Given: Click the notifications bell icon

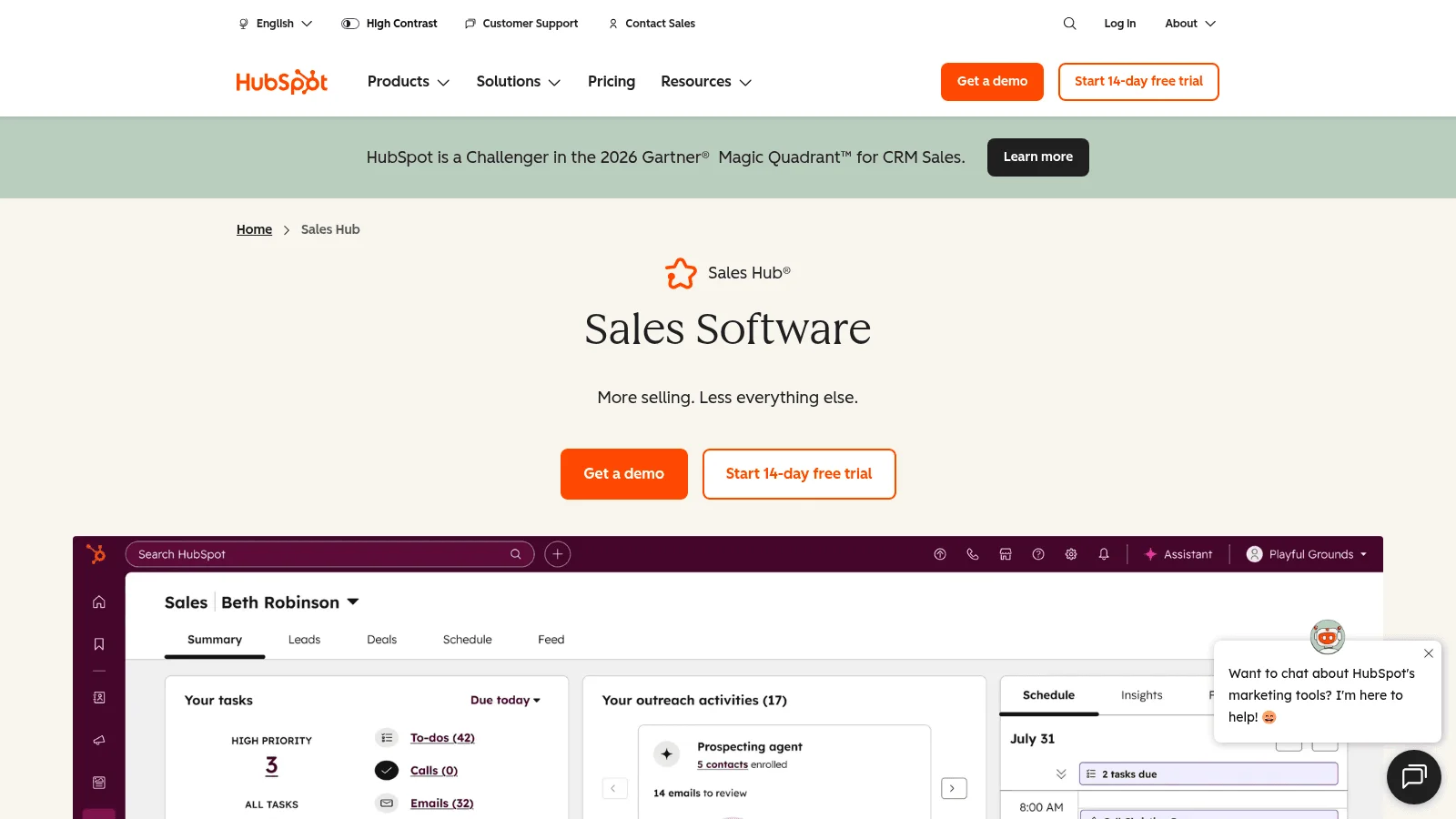Looking at the screenshot, I should tap(1104, 554).
